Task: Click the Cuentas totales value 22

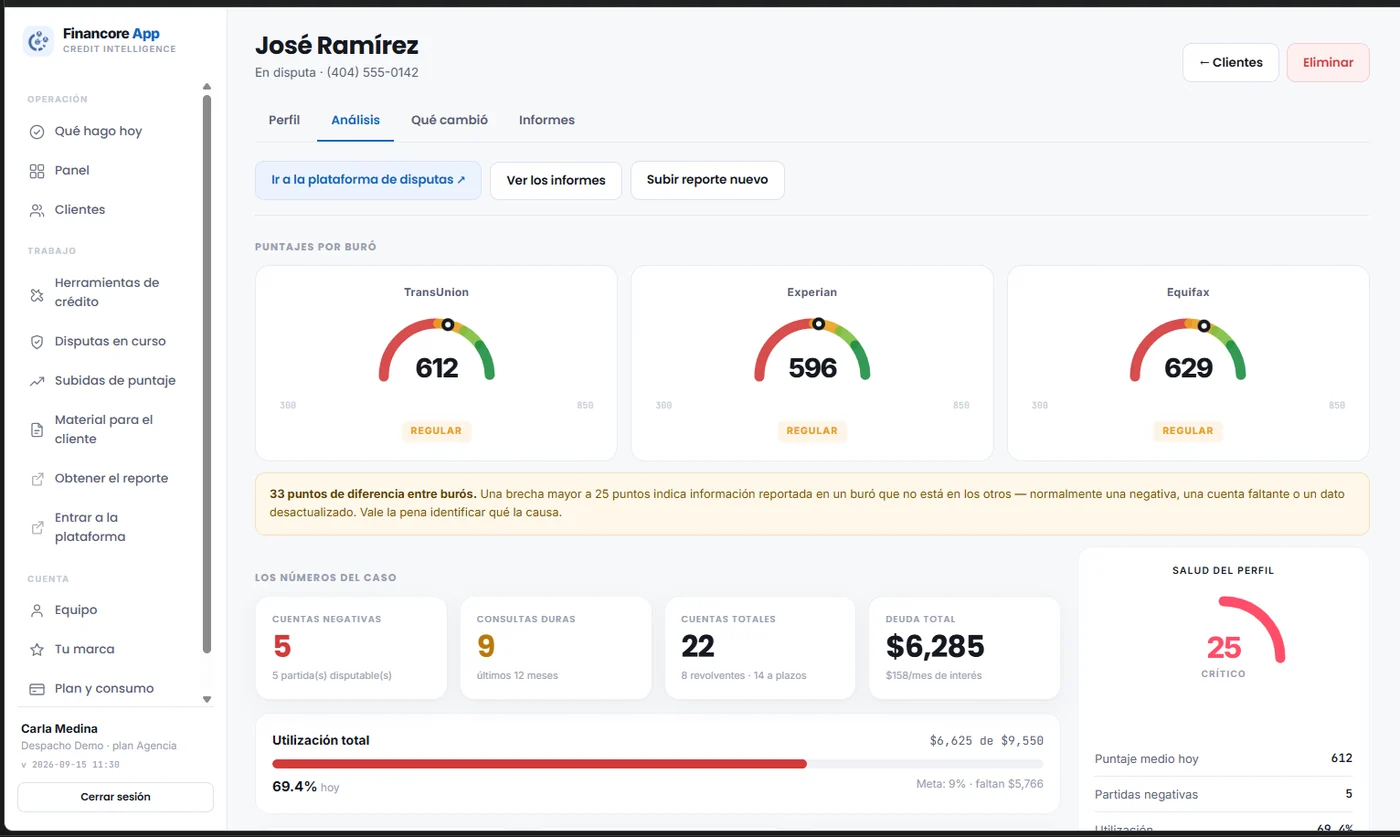Action: (x=698, y=647)
